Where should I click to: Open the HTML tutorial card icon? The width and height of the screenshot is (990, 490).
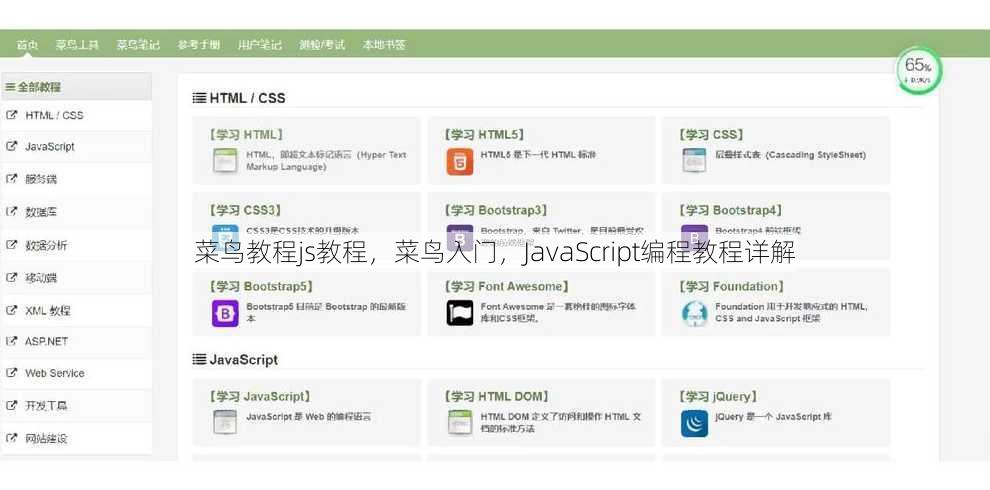point(225,160)
